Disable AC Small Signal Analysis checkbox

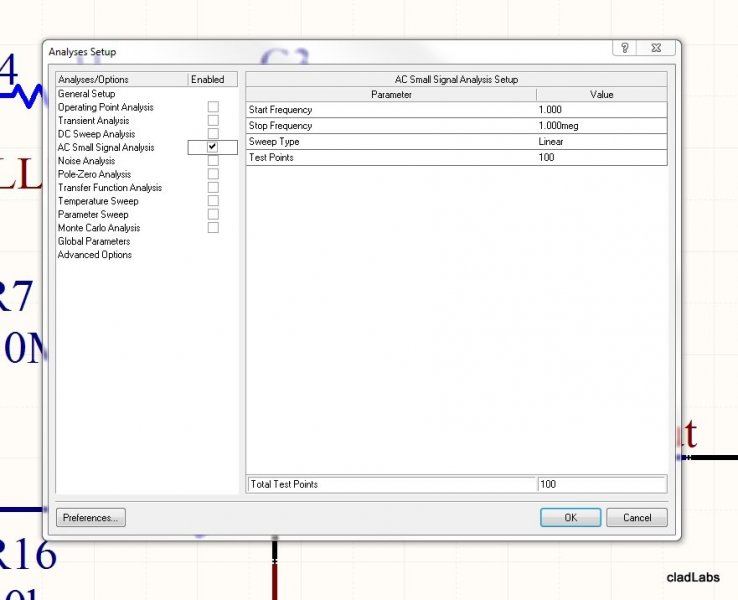[213, 147]
